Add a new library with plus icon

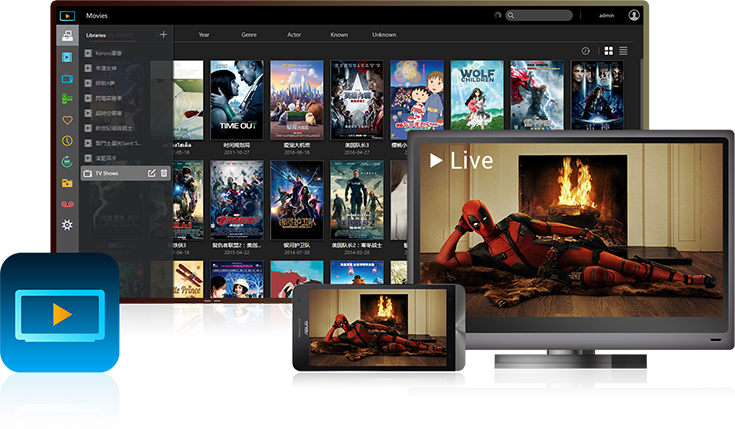coord(163,34)
